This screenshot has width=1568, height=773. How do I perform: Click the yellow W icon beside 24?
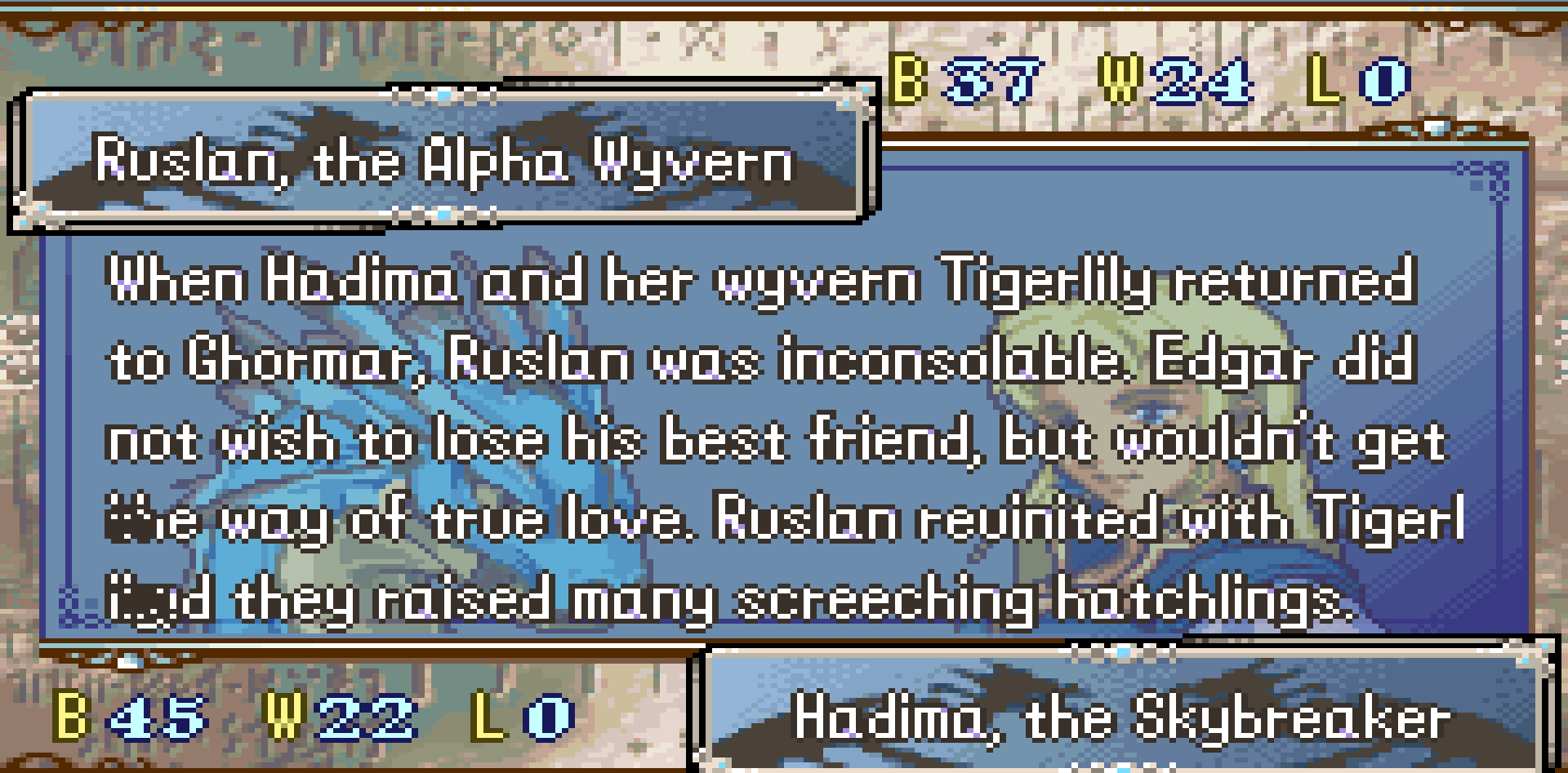[1118, 80]
